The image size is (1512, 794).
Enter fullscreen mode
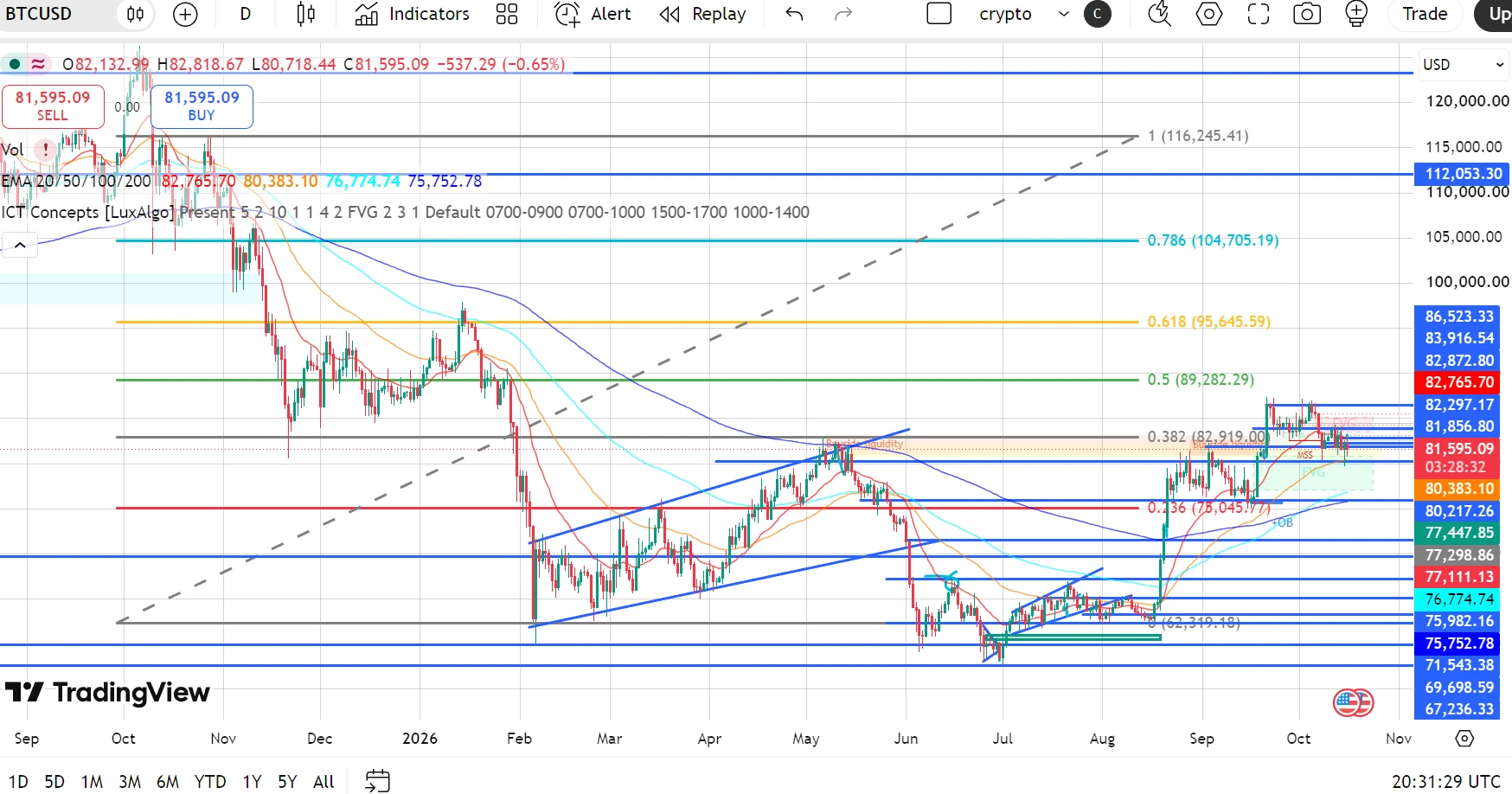[1259, 14]
